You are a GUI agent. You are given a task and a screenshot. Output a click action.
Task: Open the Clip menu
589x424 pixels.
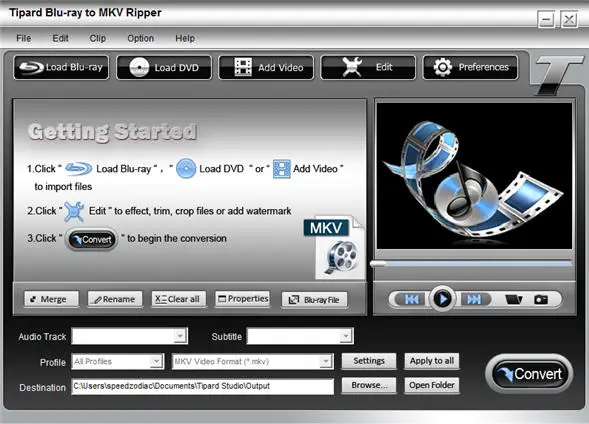coord(98,38)
